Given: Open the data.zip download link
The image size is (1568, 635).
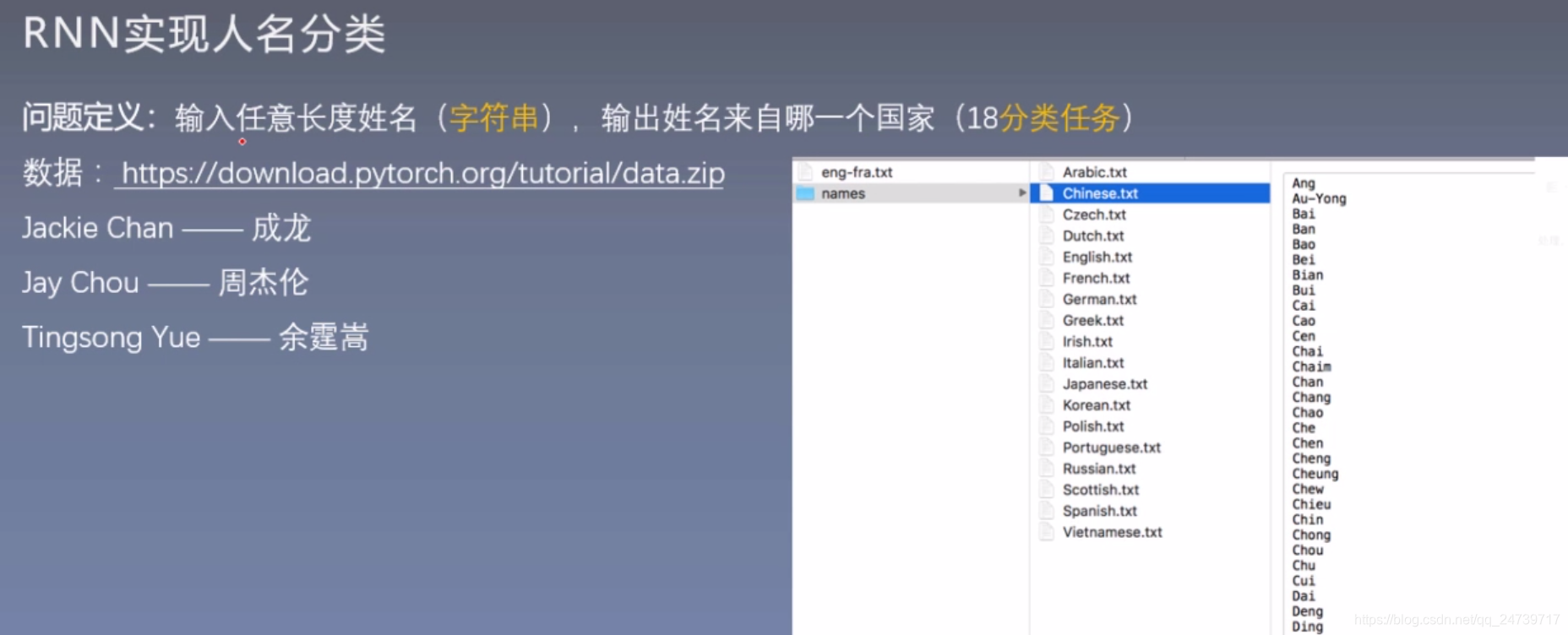Looking at the screenshot, I should [x=423, y=173].
